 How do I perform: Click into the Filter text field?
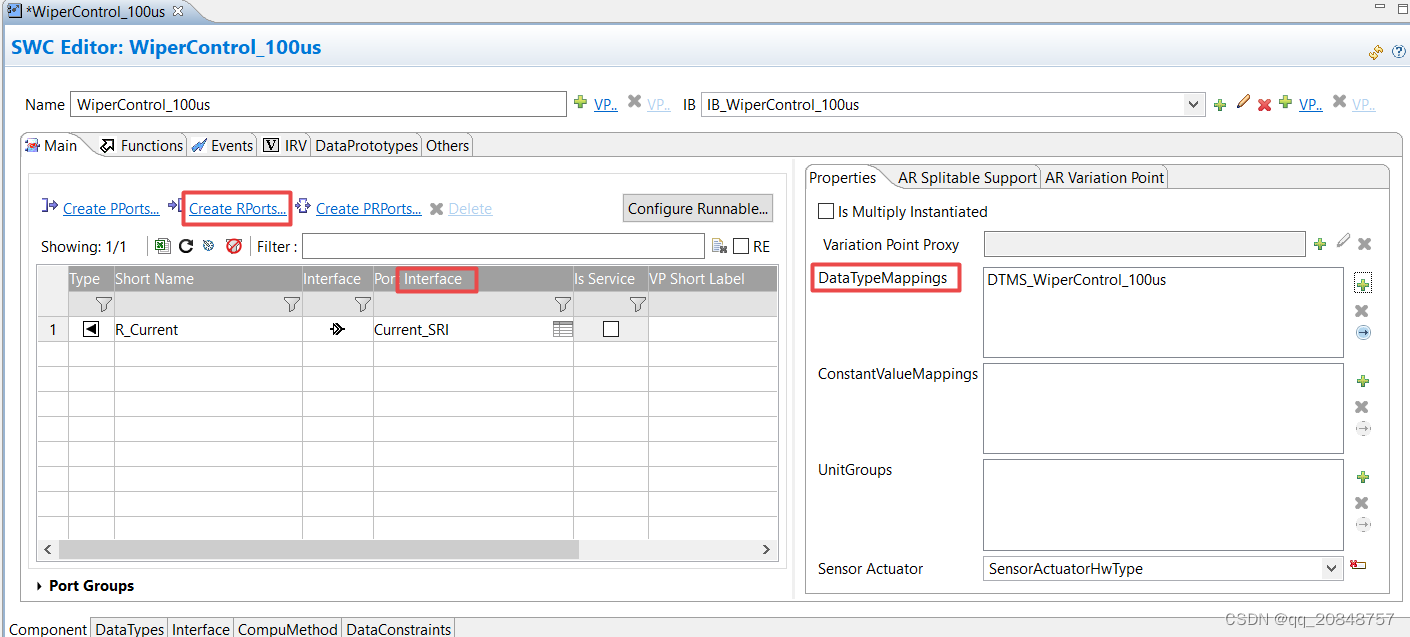click(503, 246)
